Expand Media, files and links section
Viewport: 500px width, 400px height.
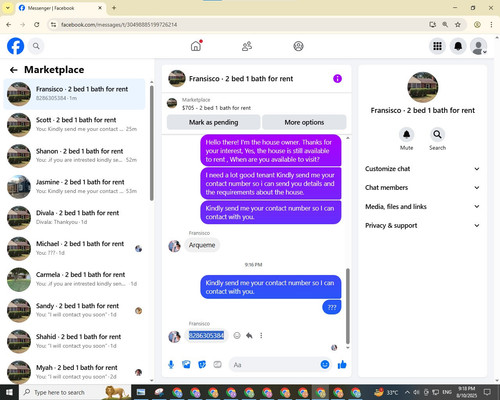(422, 206)
